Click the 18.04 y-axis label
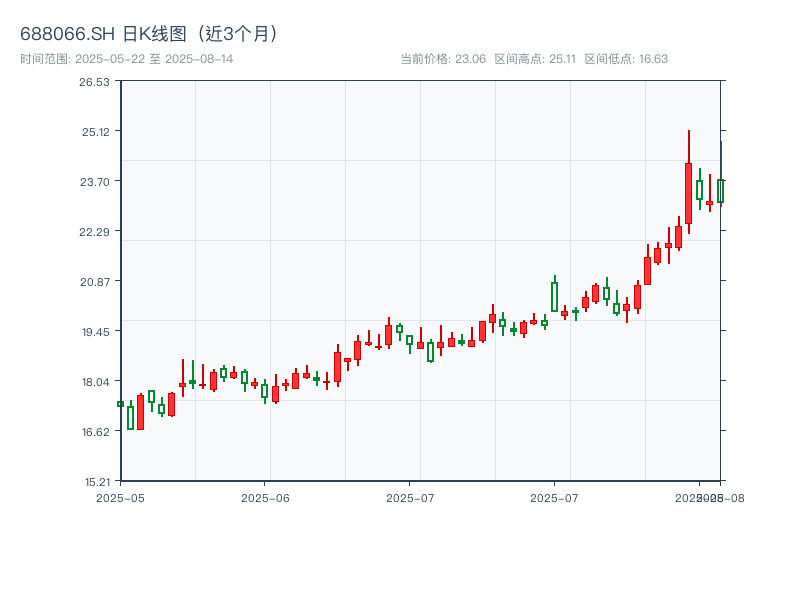The image size is (800, 600). [x=96, y=382]
